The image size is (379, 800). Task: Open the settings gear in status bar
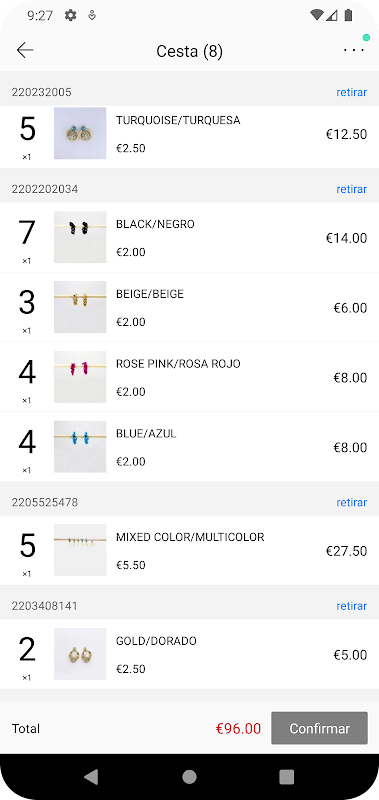click(x=70, y=15)
